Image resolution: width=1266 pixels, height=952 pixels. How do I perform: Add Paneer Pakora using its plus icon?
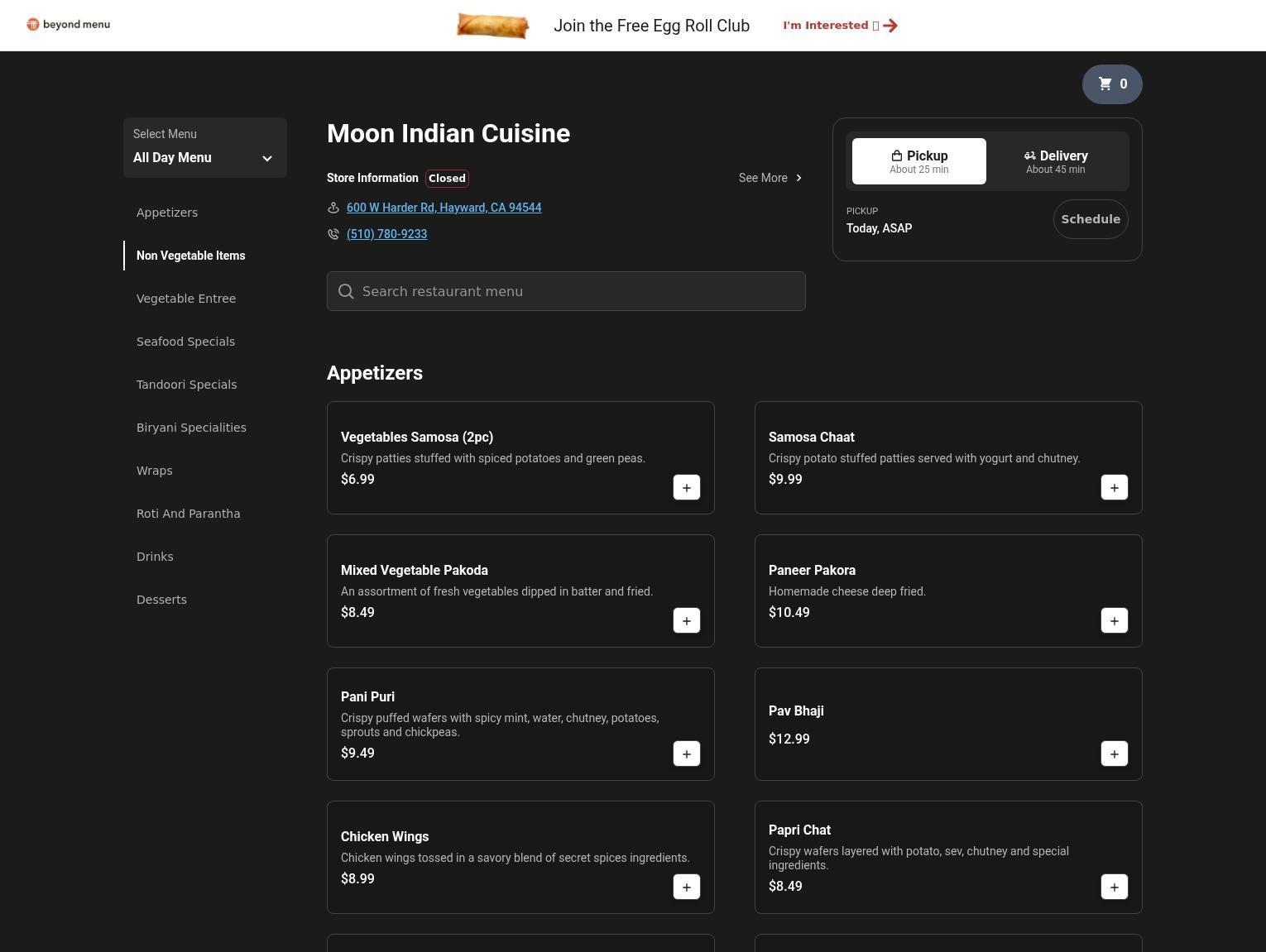[x=1114, y=621]
